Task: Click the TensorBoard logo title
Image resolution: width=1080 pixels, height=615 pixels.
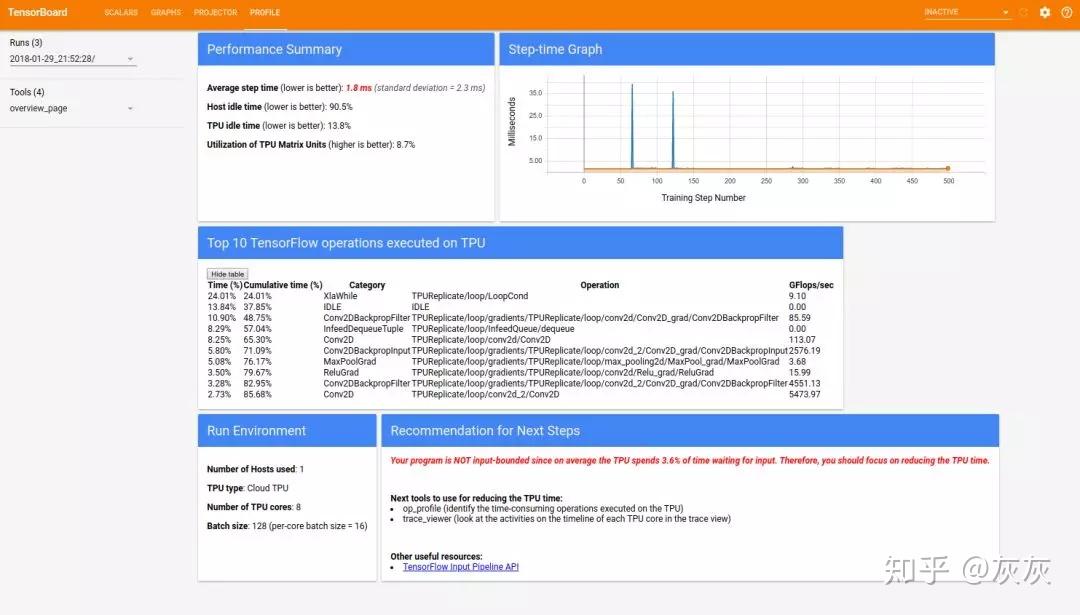Action: [38, 12]
